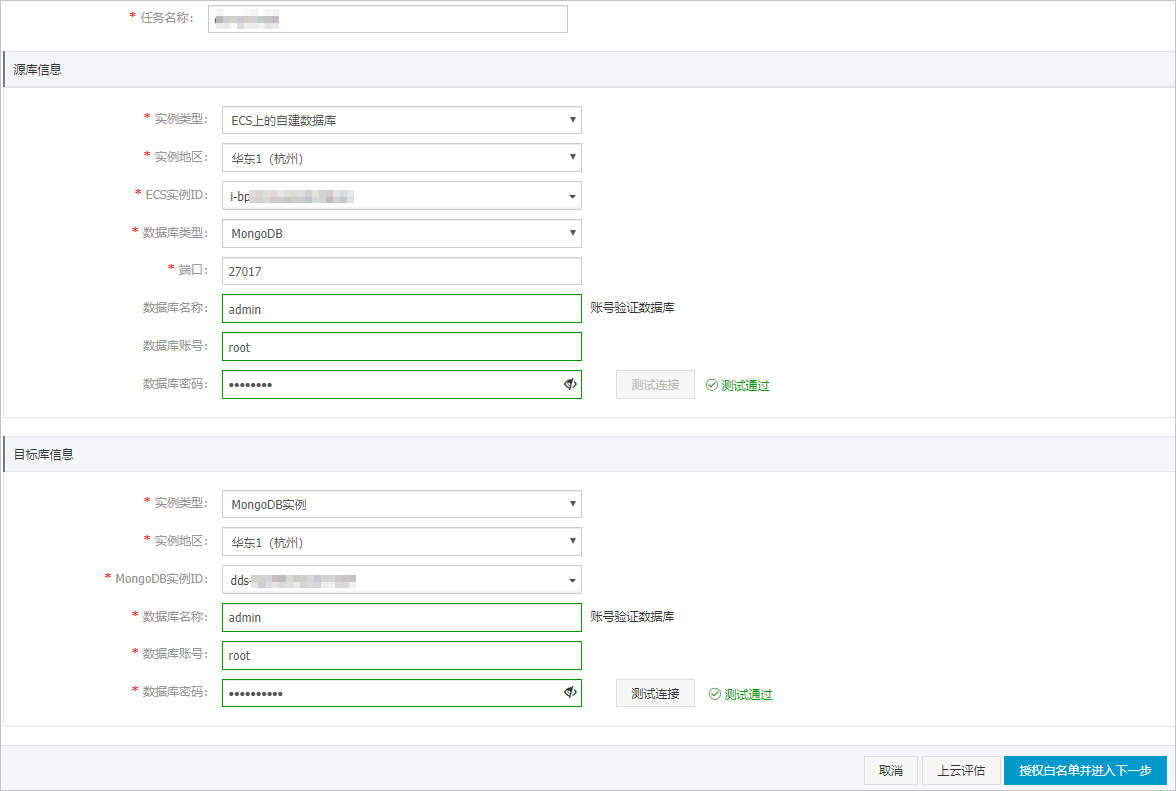Open source 实例类型 dropdown showing ECS上的自建数据库
Image resolution: width=1176 pixels, height=791 pixels.
click(x=401, y=120)
